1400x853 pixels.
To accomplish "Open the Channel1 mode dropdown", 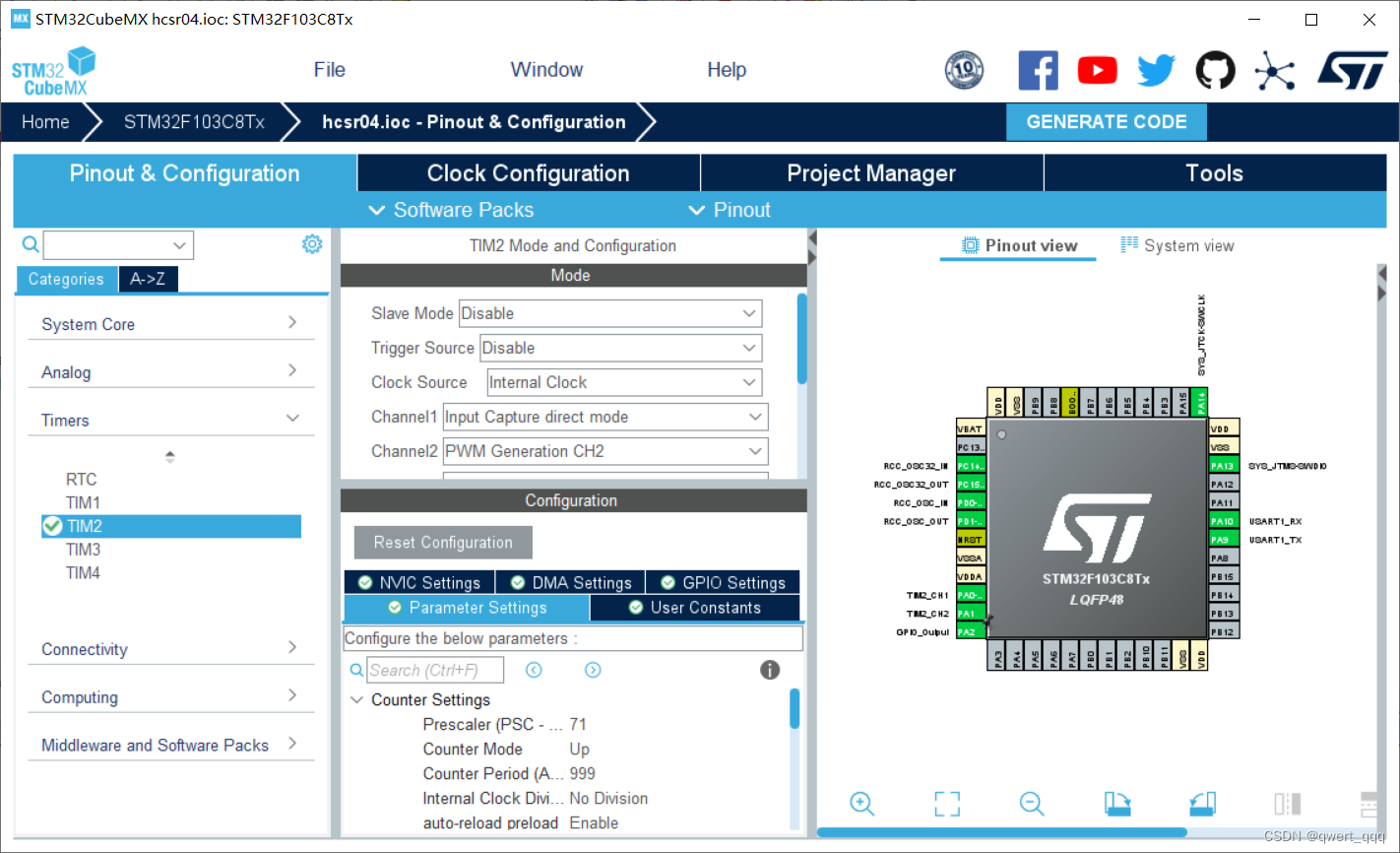I will point(605,417).
